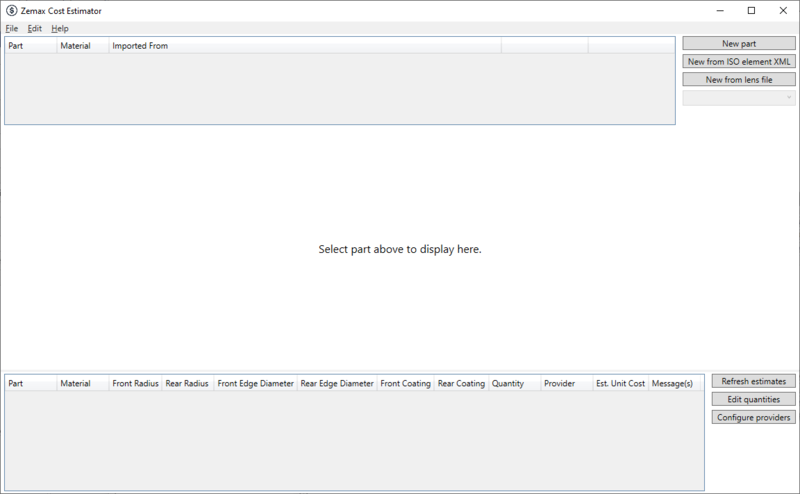The width and height of the screenshot is (800, 494).
Task: Click the Est. Unit Cost column header
Action: point(620,383)
